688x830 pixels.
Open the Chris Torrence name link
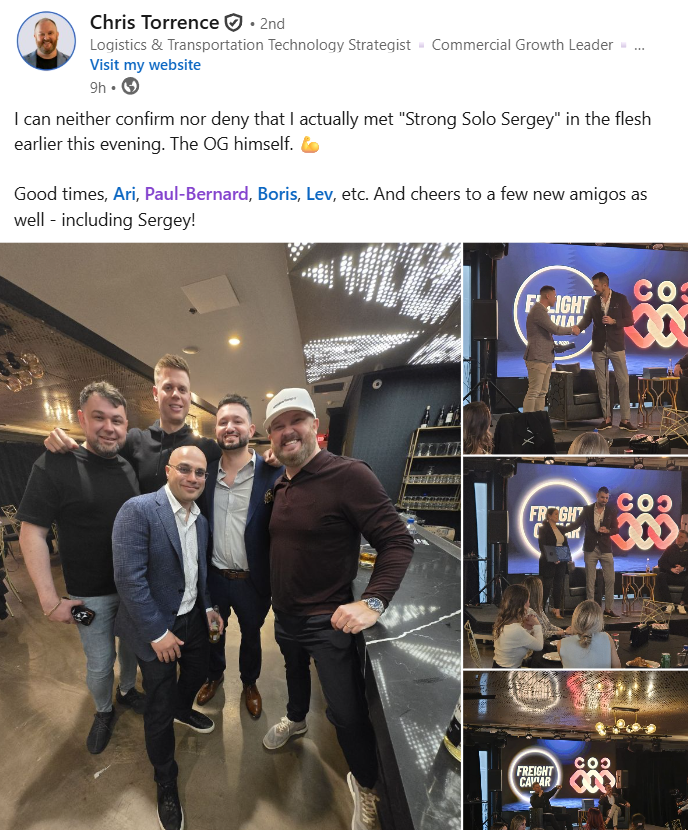155,23
